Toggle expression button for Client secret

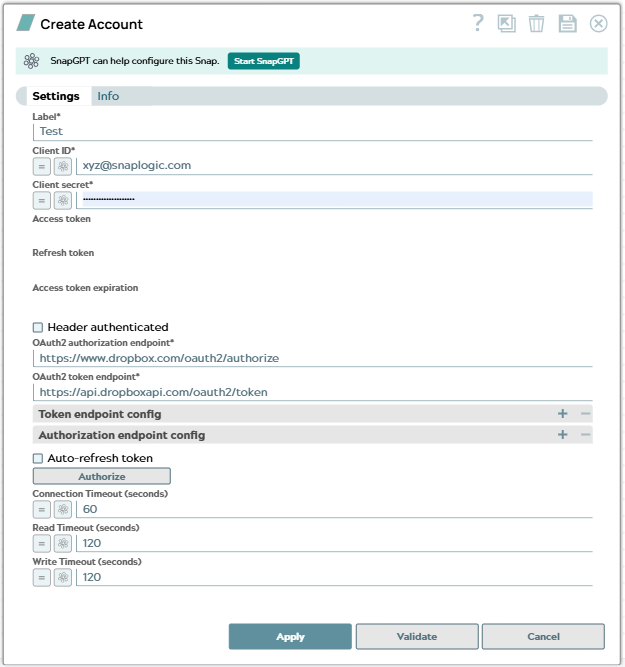click(42, 200)
